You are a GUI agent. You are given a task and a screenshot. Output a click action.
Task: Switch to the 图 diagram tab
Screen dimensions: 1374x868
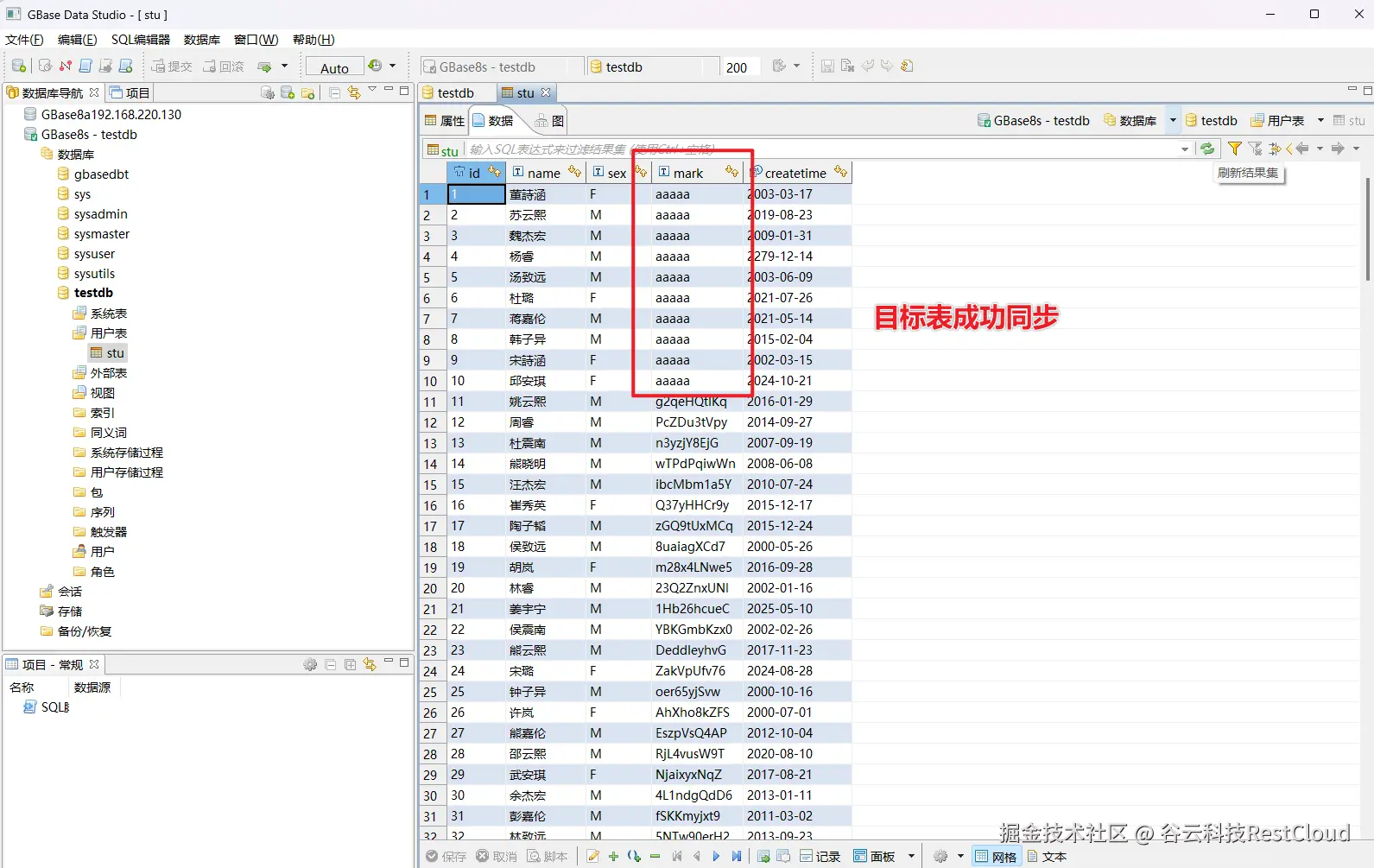tap(549, 121)
